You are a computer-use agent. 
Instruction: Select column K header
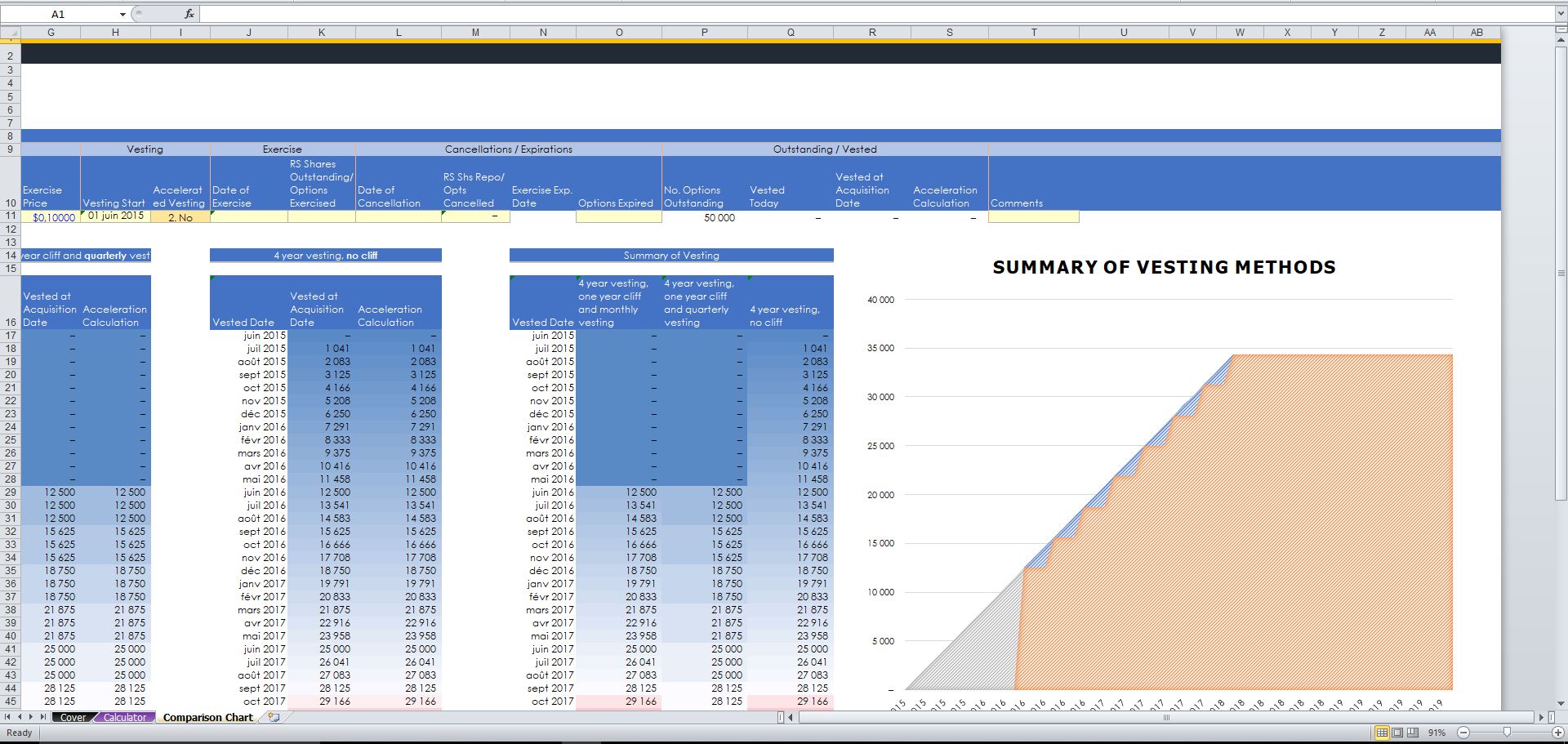(x=322, y=33)
